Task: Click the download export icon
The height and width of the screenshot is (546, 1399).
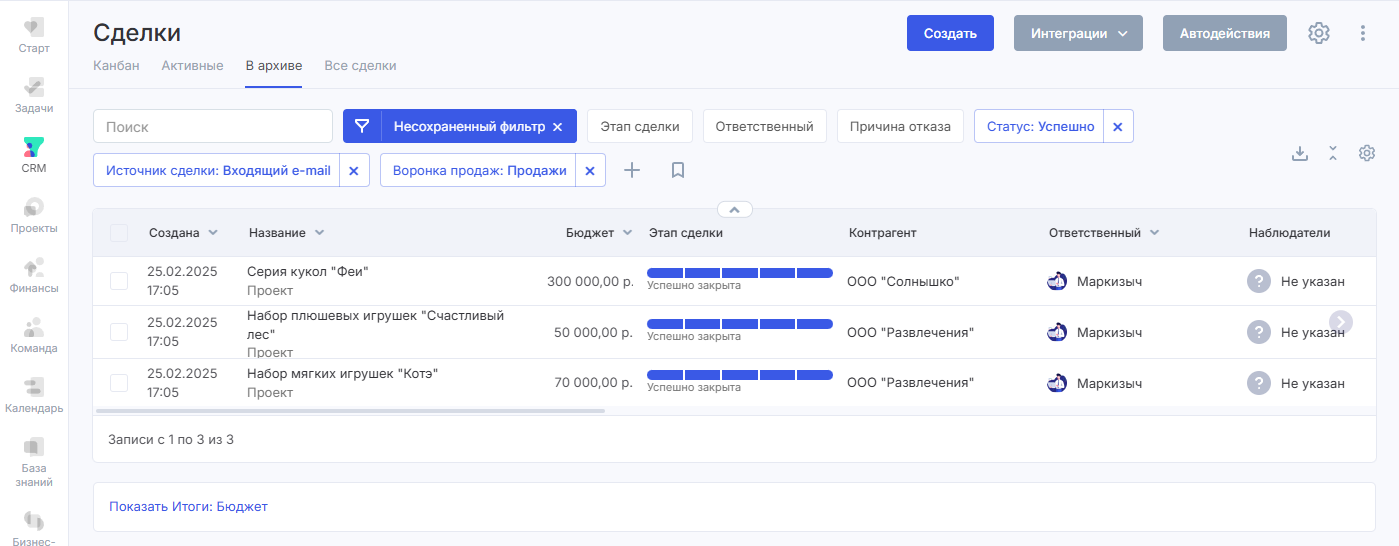Action: [x=1300, y=153]
